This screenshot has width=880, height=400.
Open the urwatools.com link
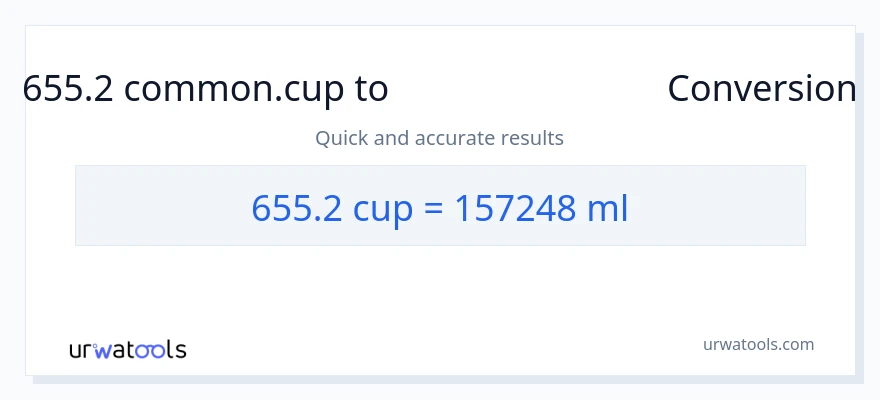758,344
